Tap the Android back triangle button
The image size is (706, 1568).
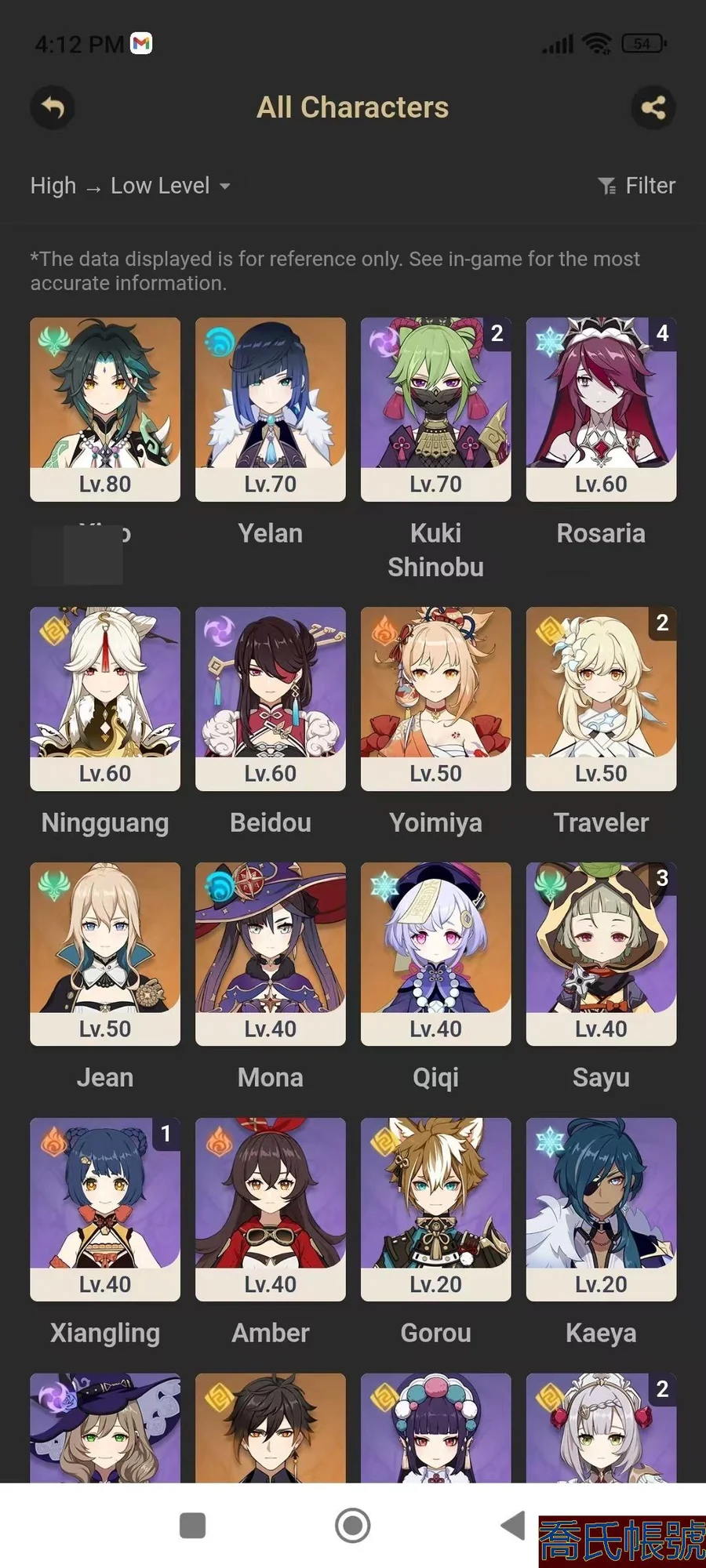tap(513, 1526)
